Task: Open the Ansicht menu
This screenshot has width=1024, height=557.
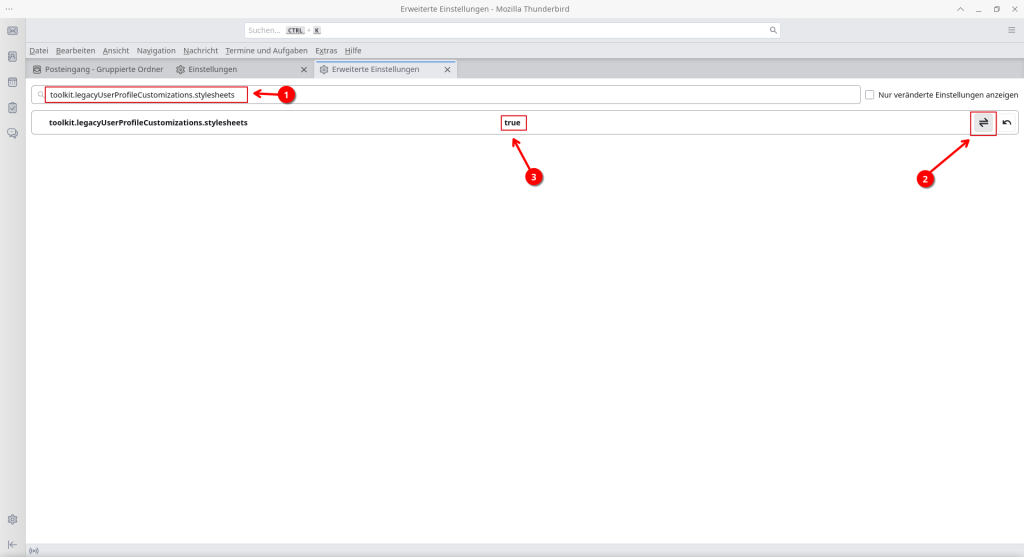Action: pos(116,50)
